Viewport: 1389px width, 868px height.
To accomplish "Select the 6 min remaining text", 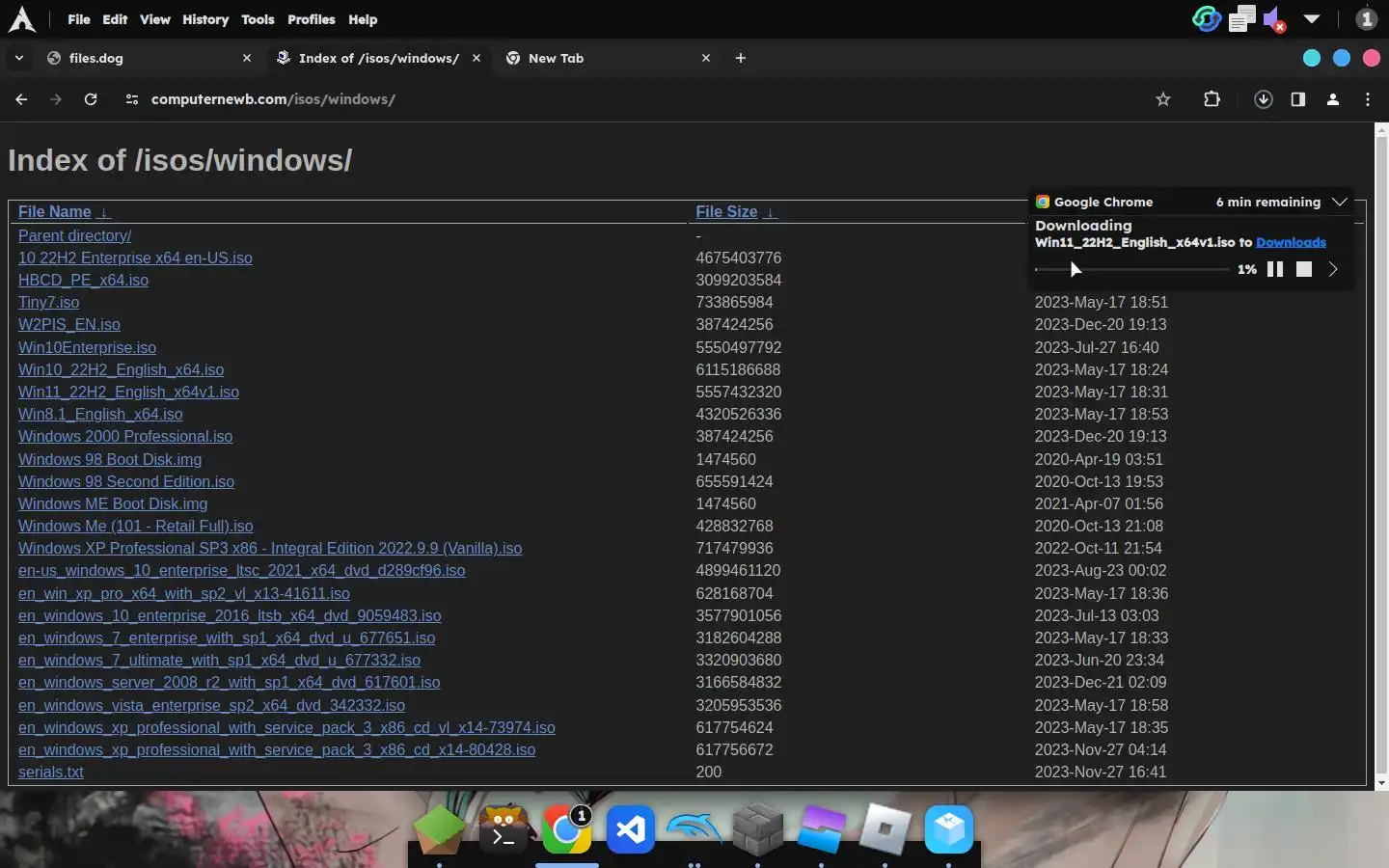I will point(1267,202).
